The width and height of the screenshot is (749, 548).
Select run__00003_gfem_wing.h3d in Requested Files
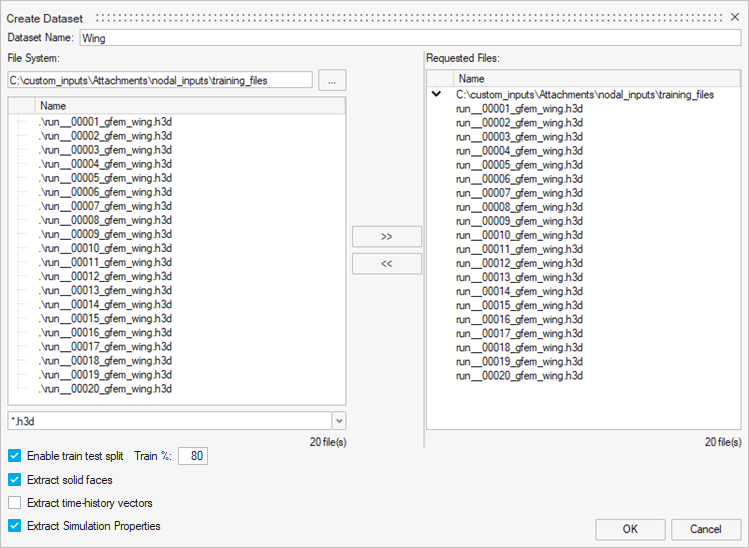click(519, 137)
